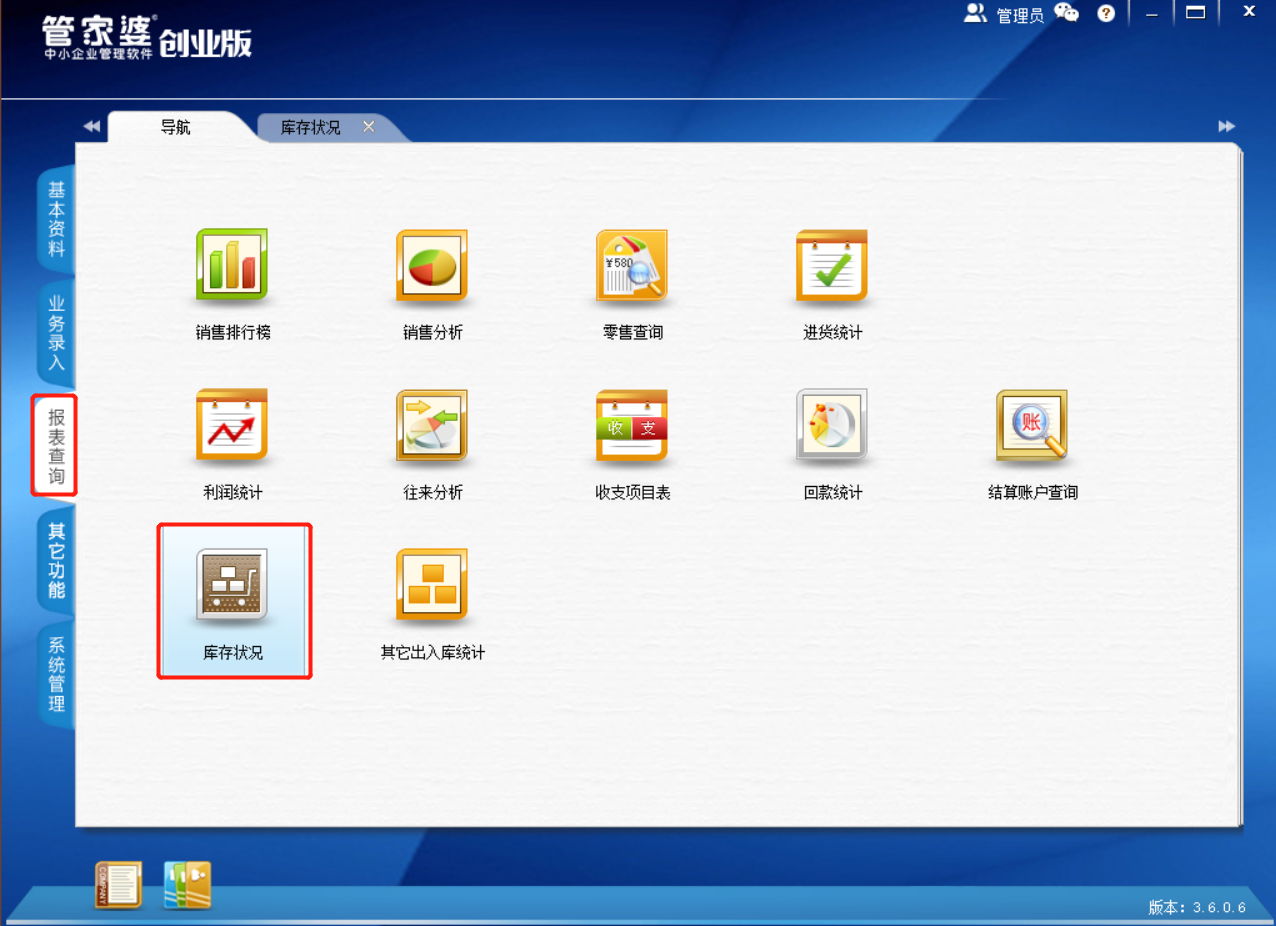Select the 其它功能 side tab
Screen dimensions: 1276x926
57,561
